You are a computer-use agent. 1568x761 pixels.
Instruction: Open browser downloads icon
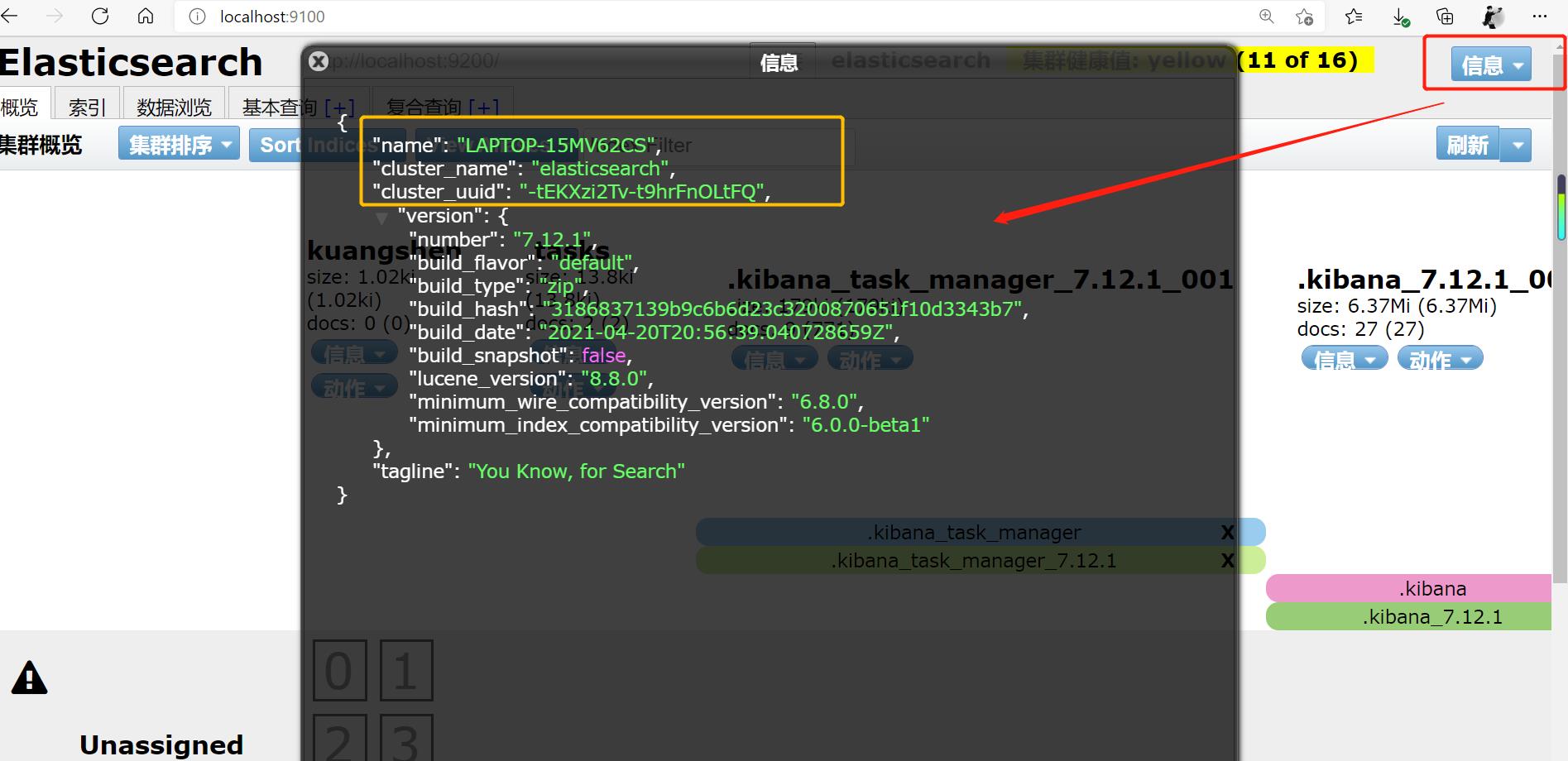(x=1401, y=17)
